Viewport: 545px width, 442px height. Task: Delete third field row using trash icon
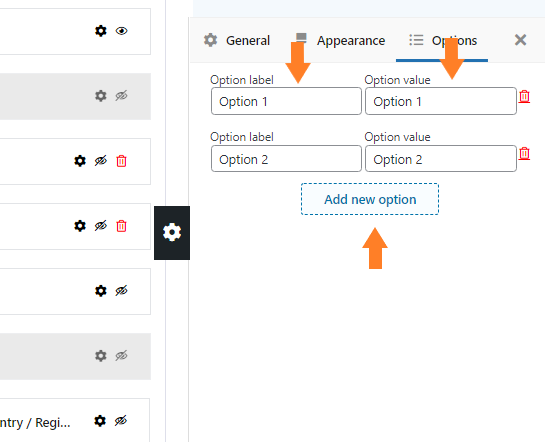(121, 161)
